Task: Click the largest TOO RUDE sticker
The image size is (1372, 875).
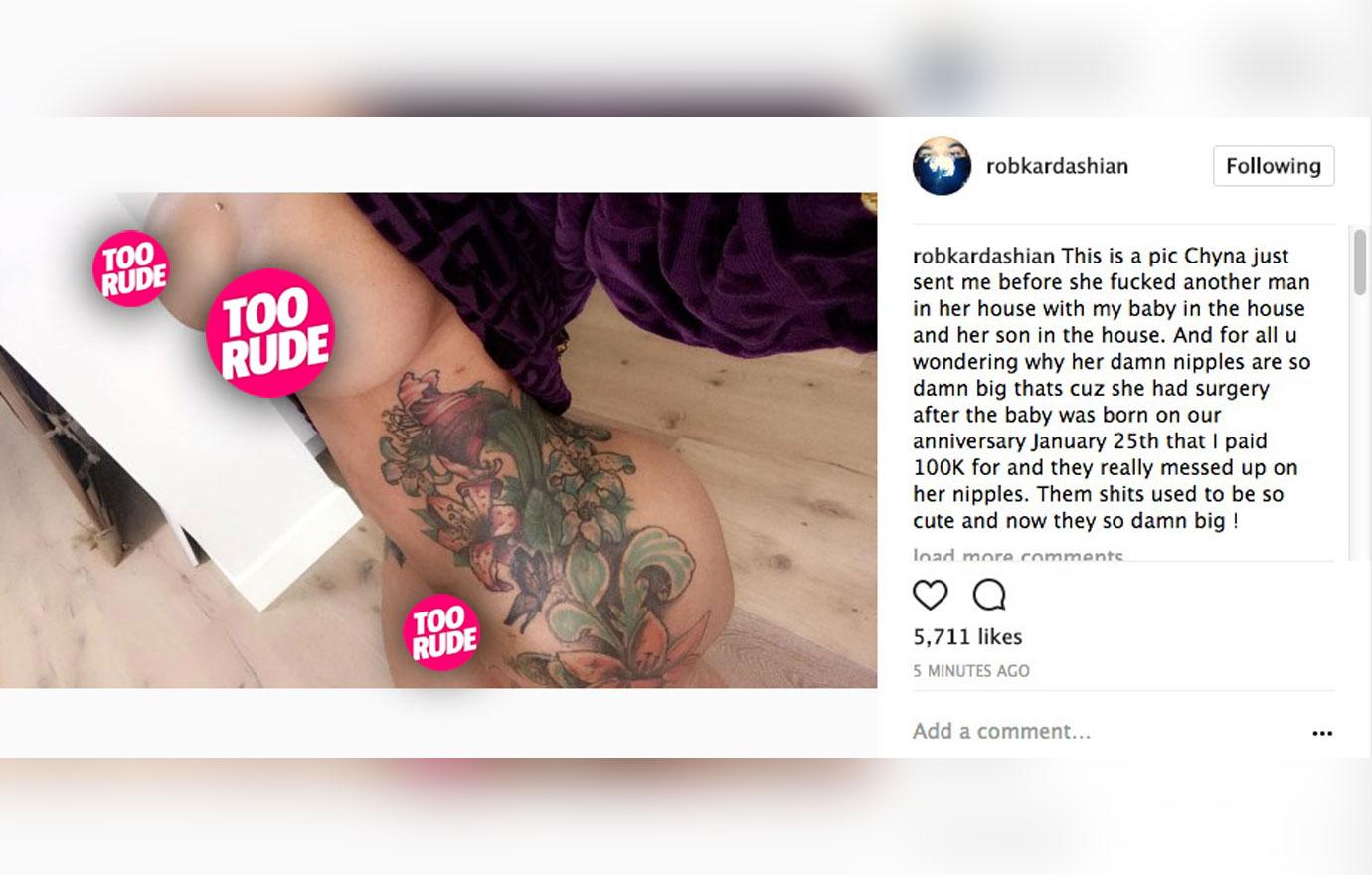Action: coord(269,333)
